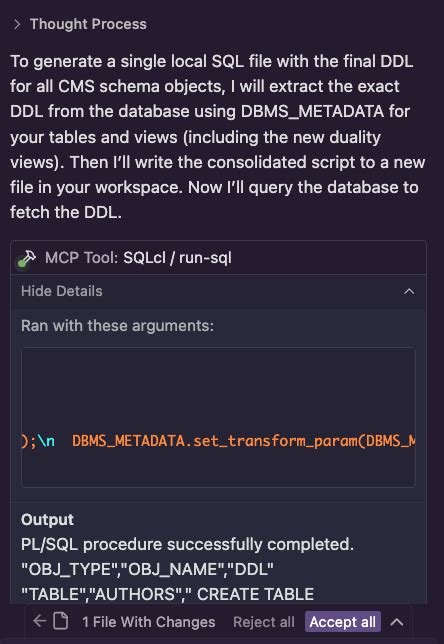Click the back arrow in changes bar
Viewport: 444px width, 644px height.
(x=39, y=621)
